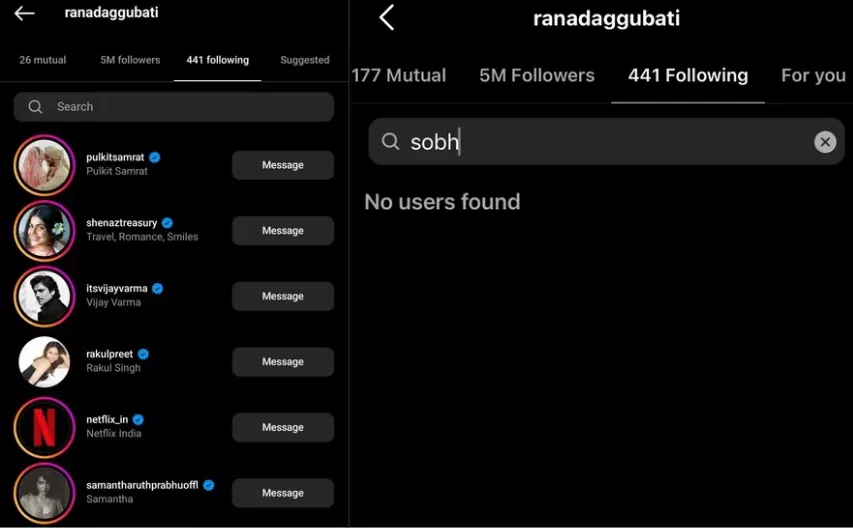The image size is (853, 528).
Task: Clear the search text with X icon
Action: [824, 142]
